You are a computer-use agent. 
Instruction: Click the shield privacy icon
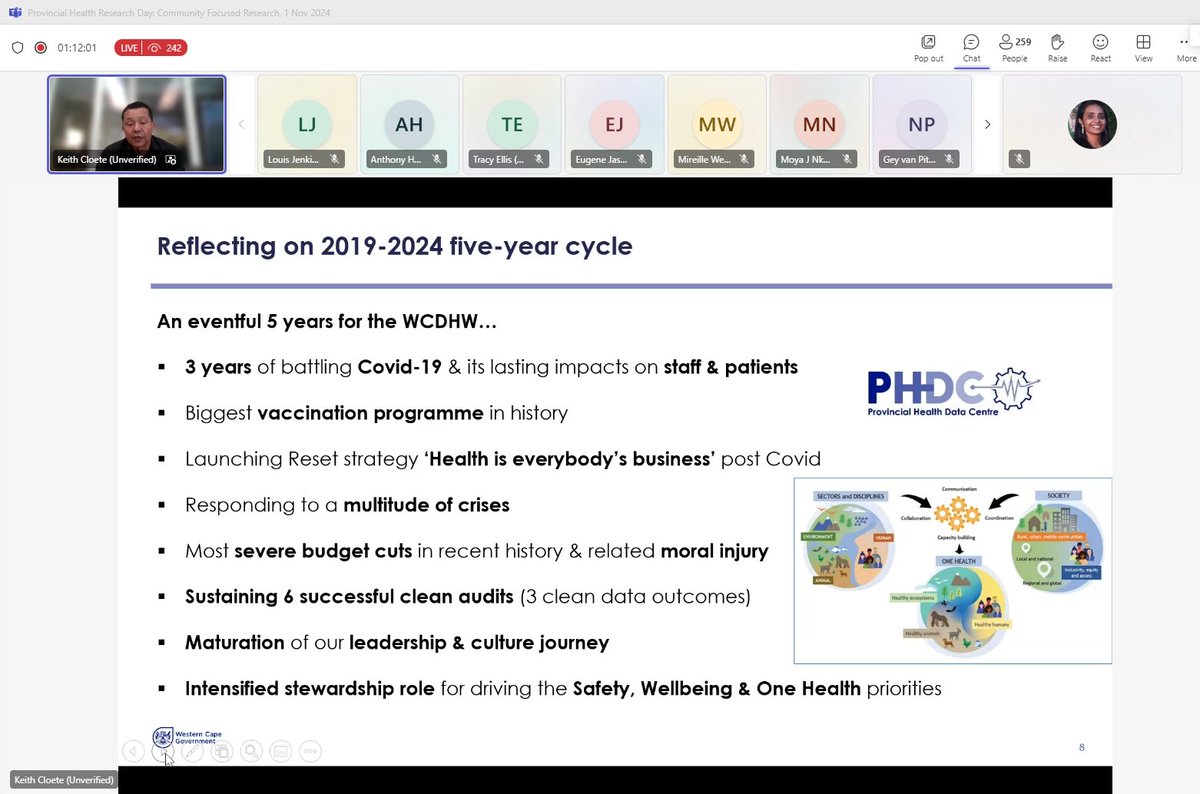(17, 47)
